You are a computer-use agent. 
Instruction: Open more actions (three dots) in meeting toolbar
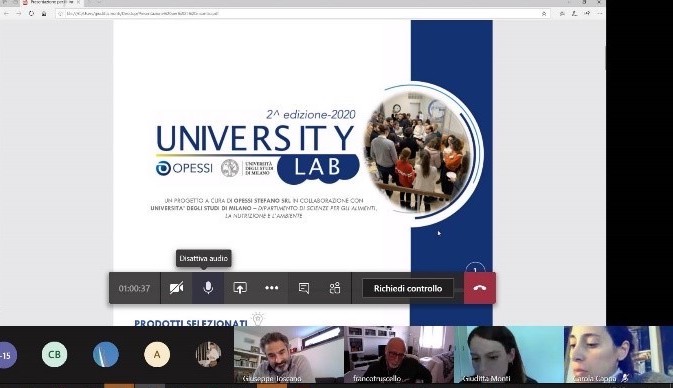pyautogui.click(x=271, y=288)
